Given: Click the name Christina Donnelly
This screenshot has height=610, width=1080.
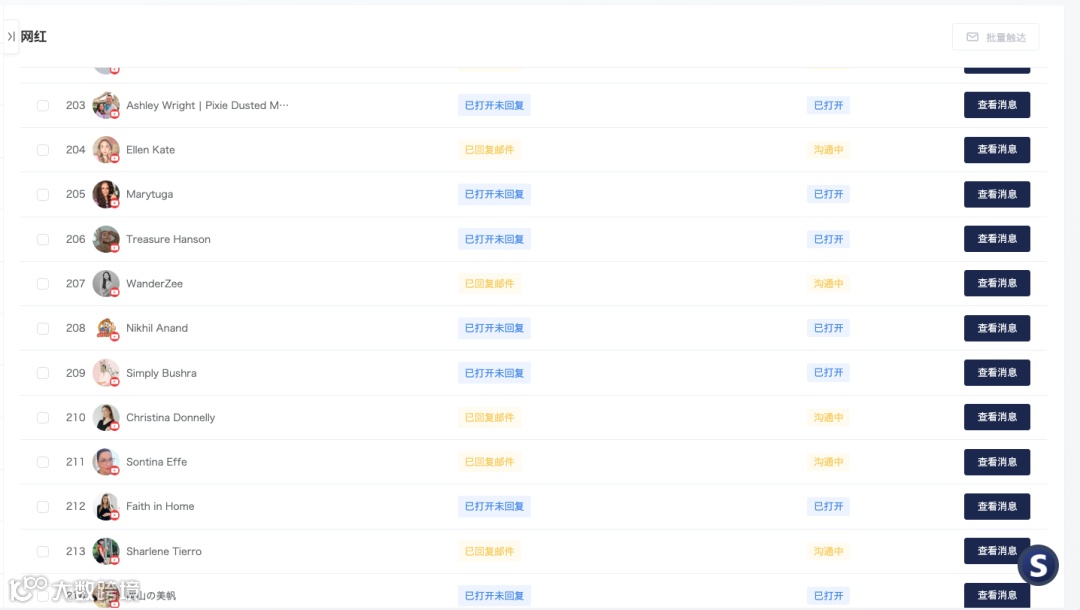Looking at the screenshot, I should click(170, 417).
